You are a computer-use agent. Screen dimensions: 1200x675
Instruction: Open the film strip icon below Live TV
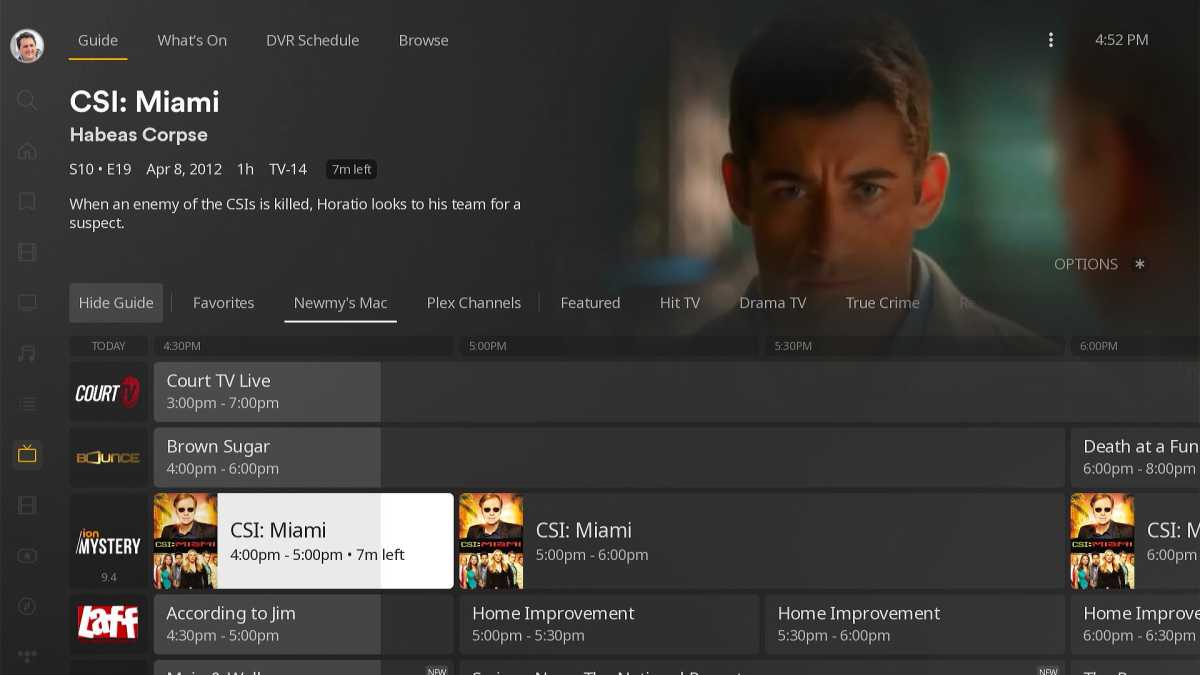tap(27, 506)
